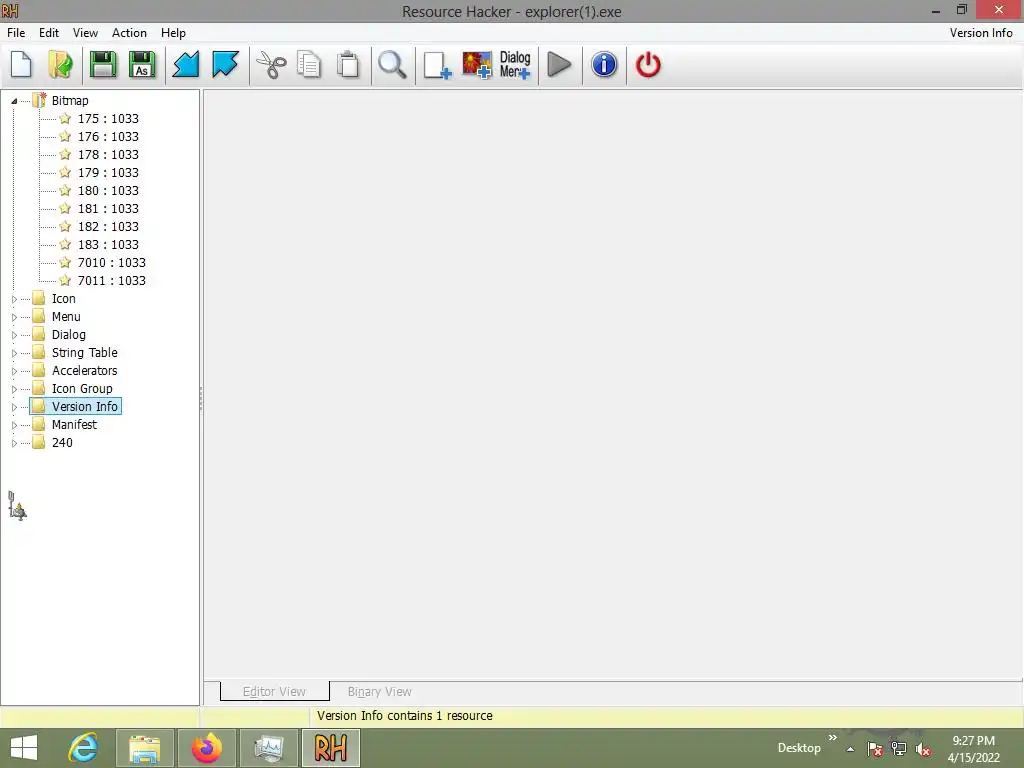This screenshot has height=768, width=1024.
Task: Click the muted volume tray icon
Action: click(x=923, y=749)
